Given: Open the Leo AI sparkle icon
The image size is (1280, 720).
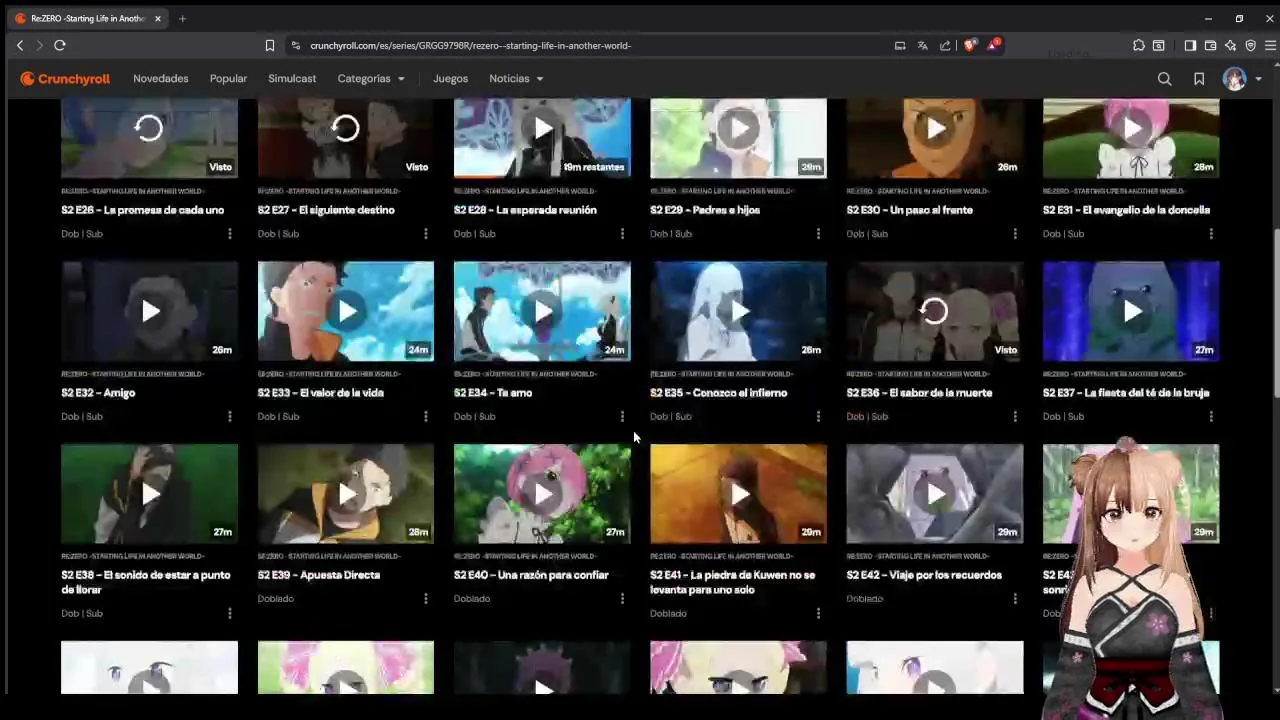Looking at the screenshot, I should point(1230,45).
